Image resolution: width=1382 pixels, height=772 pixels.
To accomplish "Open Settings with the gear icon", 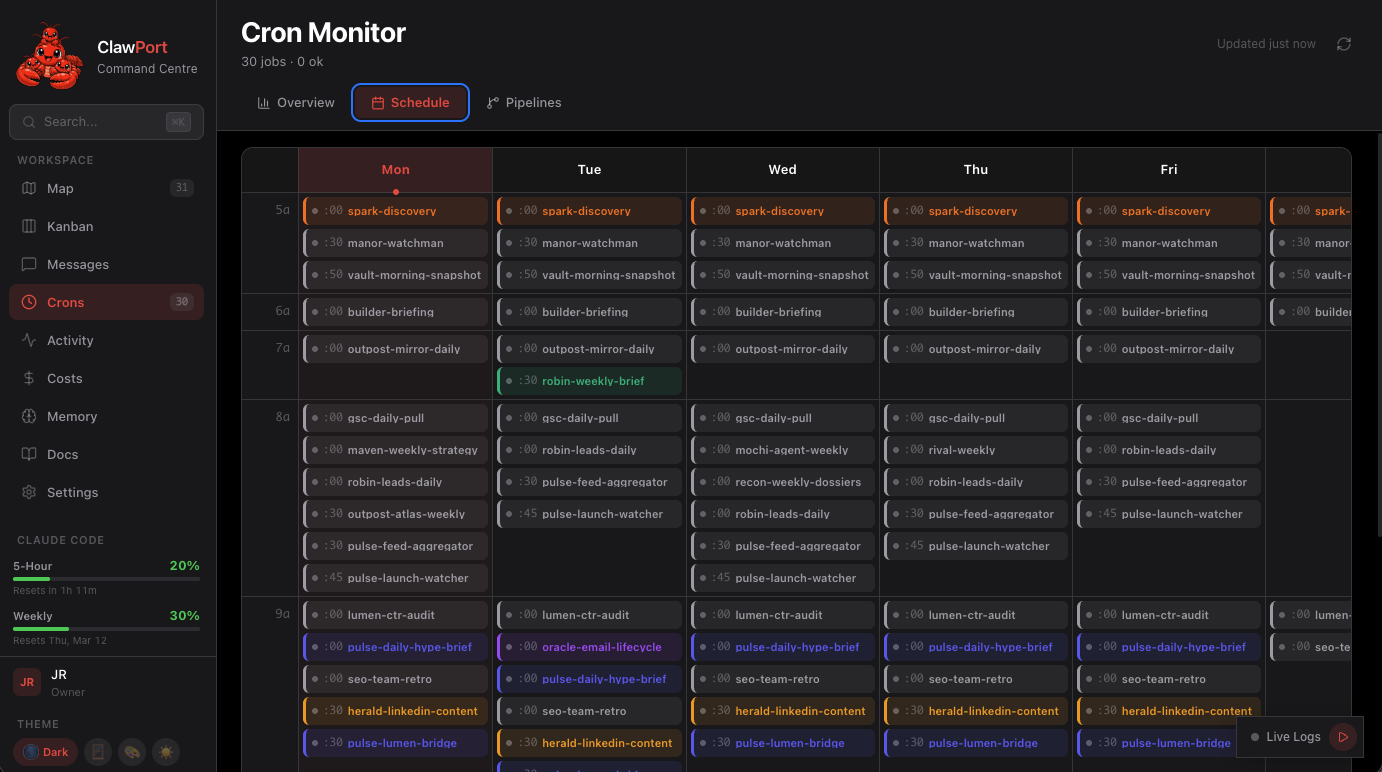I will 72,492.
